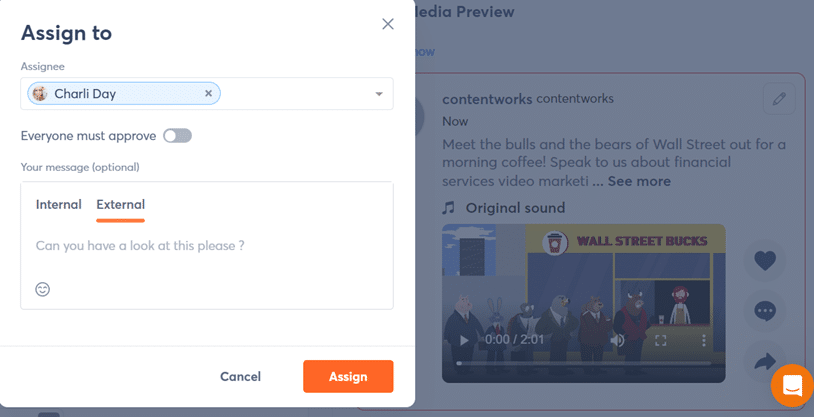Expand caption with See more
814x417 pixels.
point(639,181)
